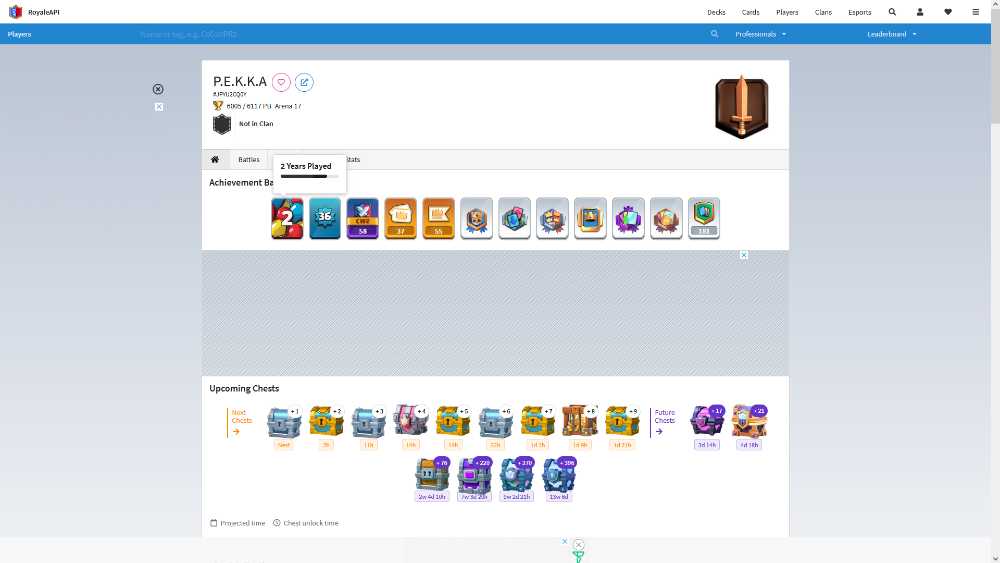Favorite P.E.K.K.A with pink heart button
The height and width of the screenshot is (563, 1000).
point(281,82)
